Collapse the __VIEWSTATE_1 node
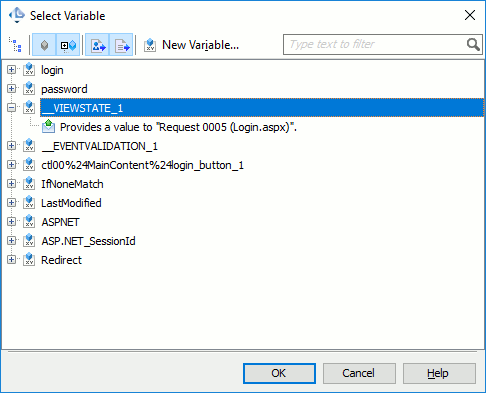Viewport: 486px width, 393px height. pyautogui.click(x=11, y=108)
